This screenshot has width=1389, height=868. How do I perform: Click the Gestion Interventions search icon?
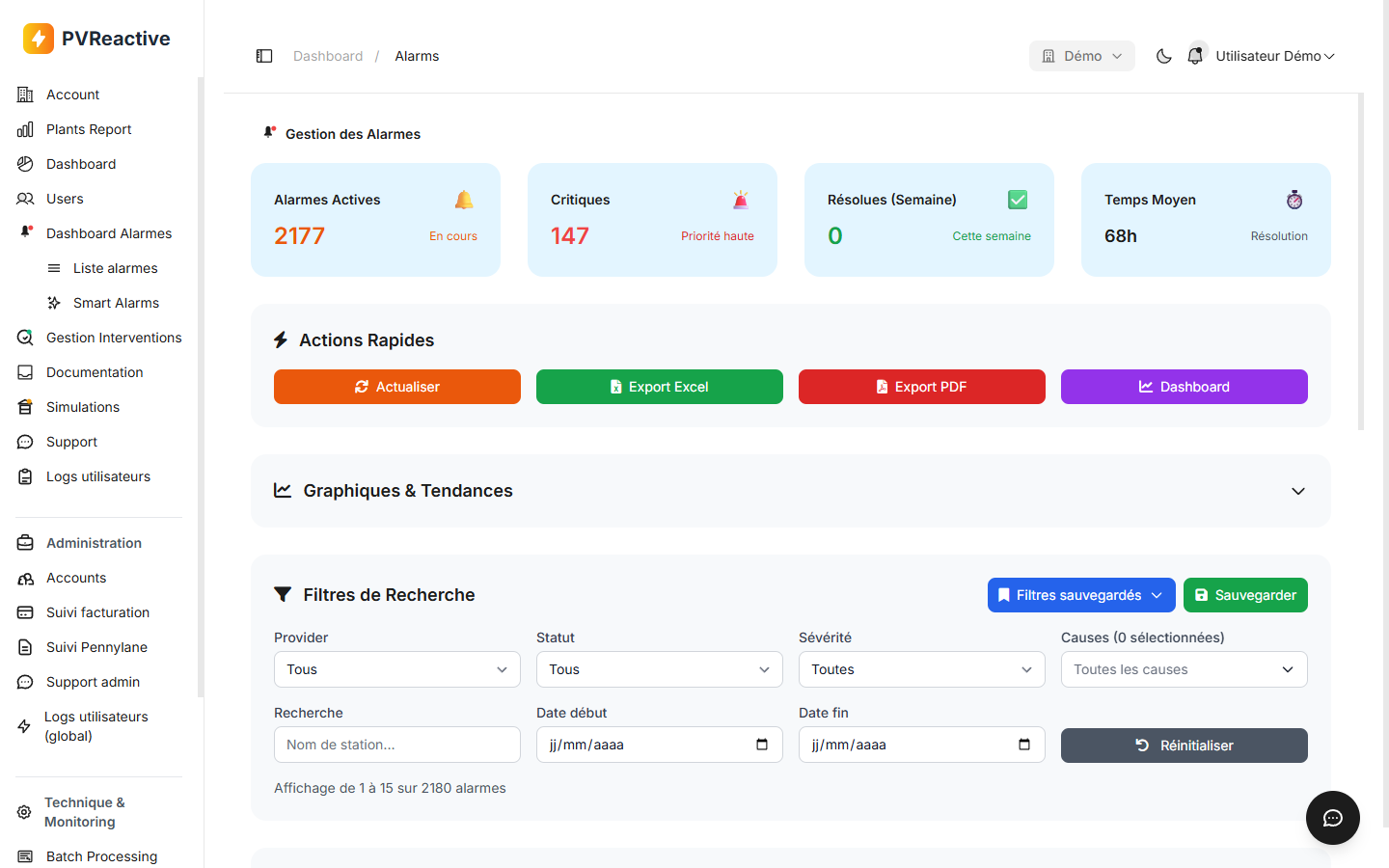click(25, 338)
